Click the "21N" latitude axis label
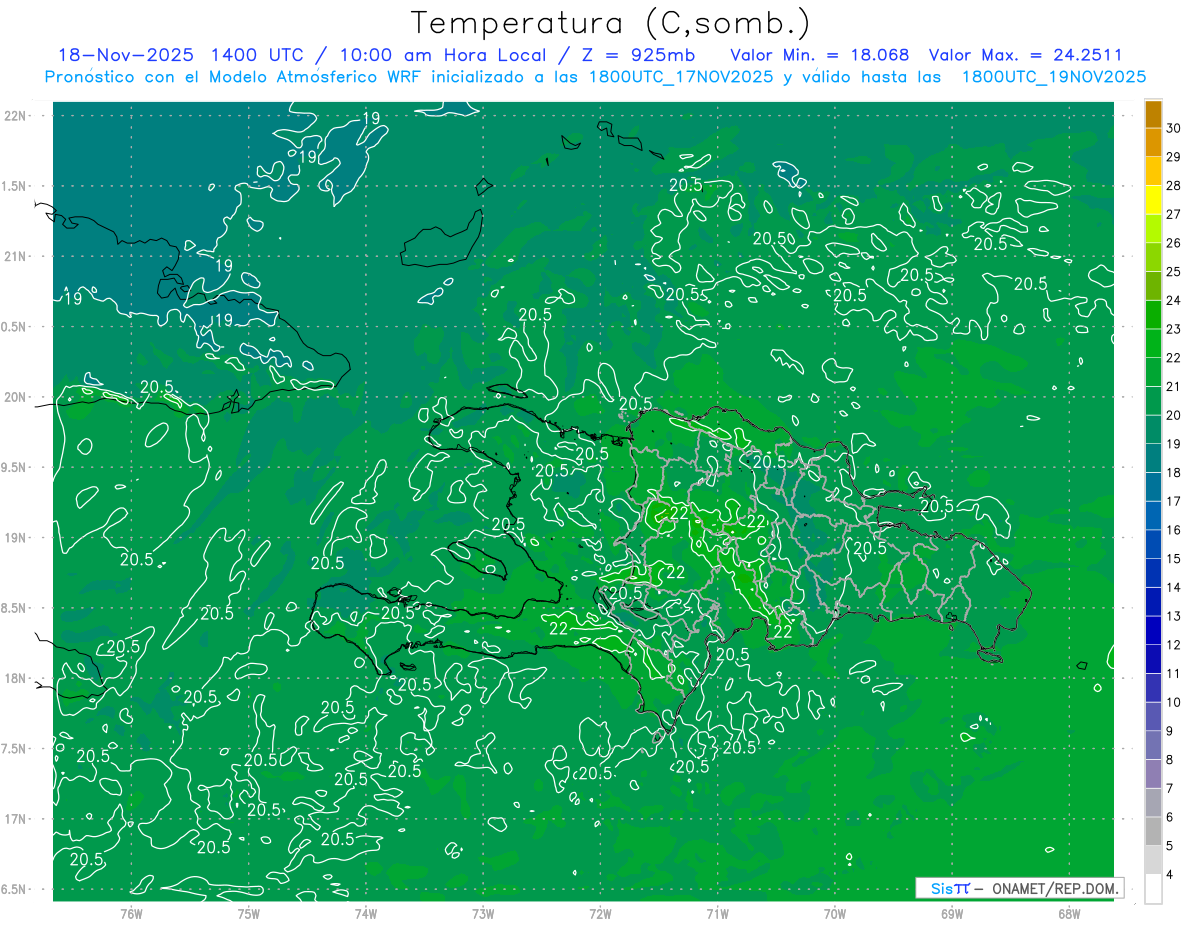This screenshot has height=927, width=1200. pyautogui.click(x=15, y=256)
